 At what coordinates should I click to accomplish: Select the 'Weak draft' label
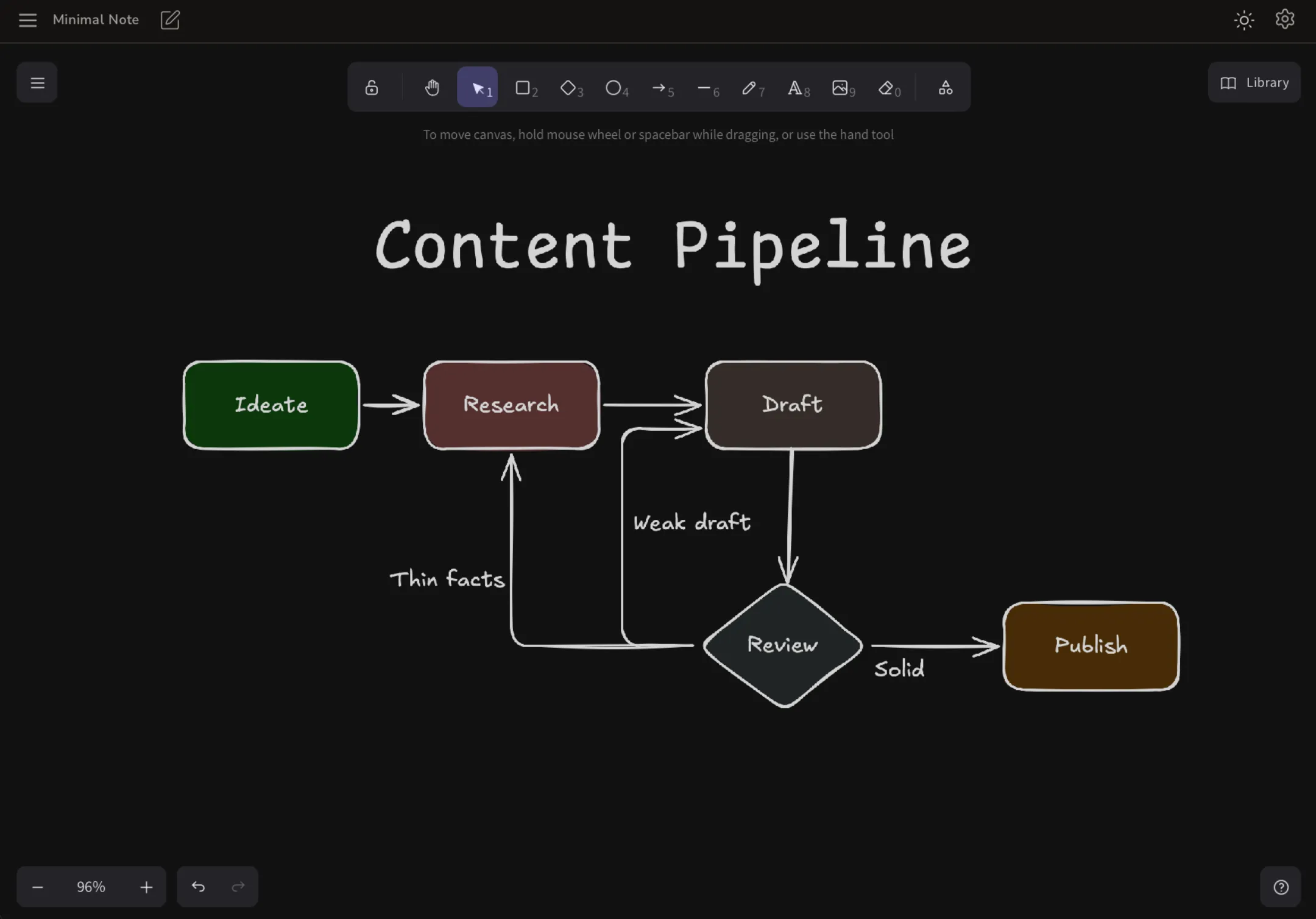coord(692,523)
